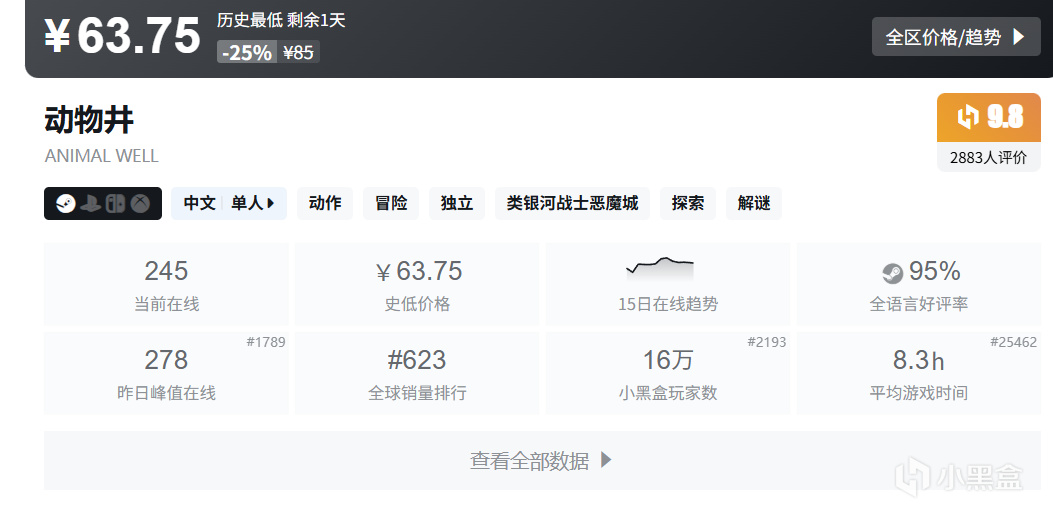Viewport: 1053px width, 511px height.
Task: Open the 2883人评价 reviews count
Action: tap(989, 158)
